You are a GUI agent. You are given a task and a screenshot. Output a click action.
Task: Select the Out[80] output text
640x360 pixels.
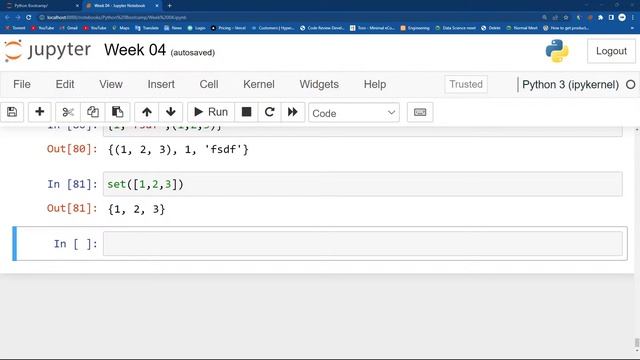(x=178, y=149)
